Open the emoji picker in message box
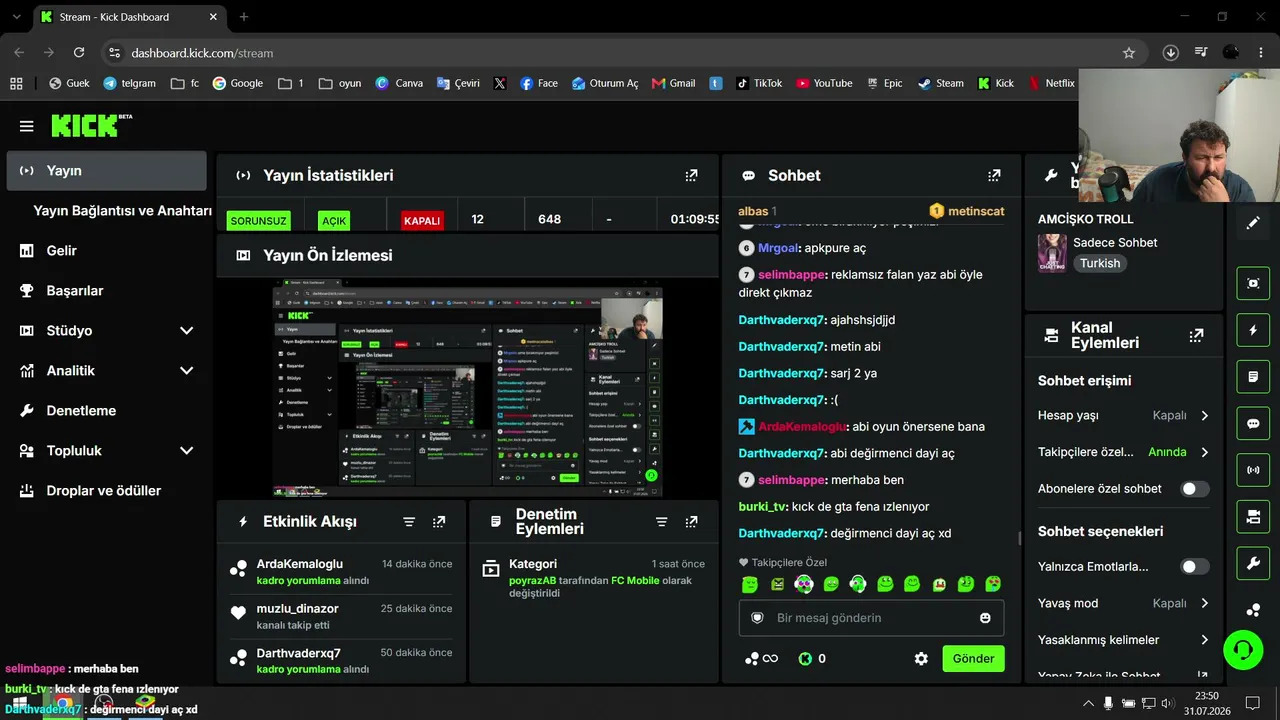The height and width of the screenshot is (720, 1280). click(x=985, y=618)
